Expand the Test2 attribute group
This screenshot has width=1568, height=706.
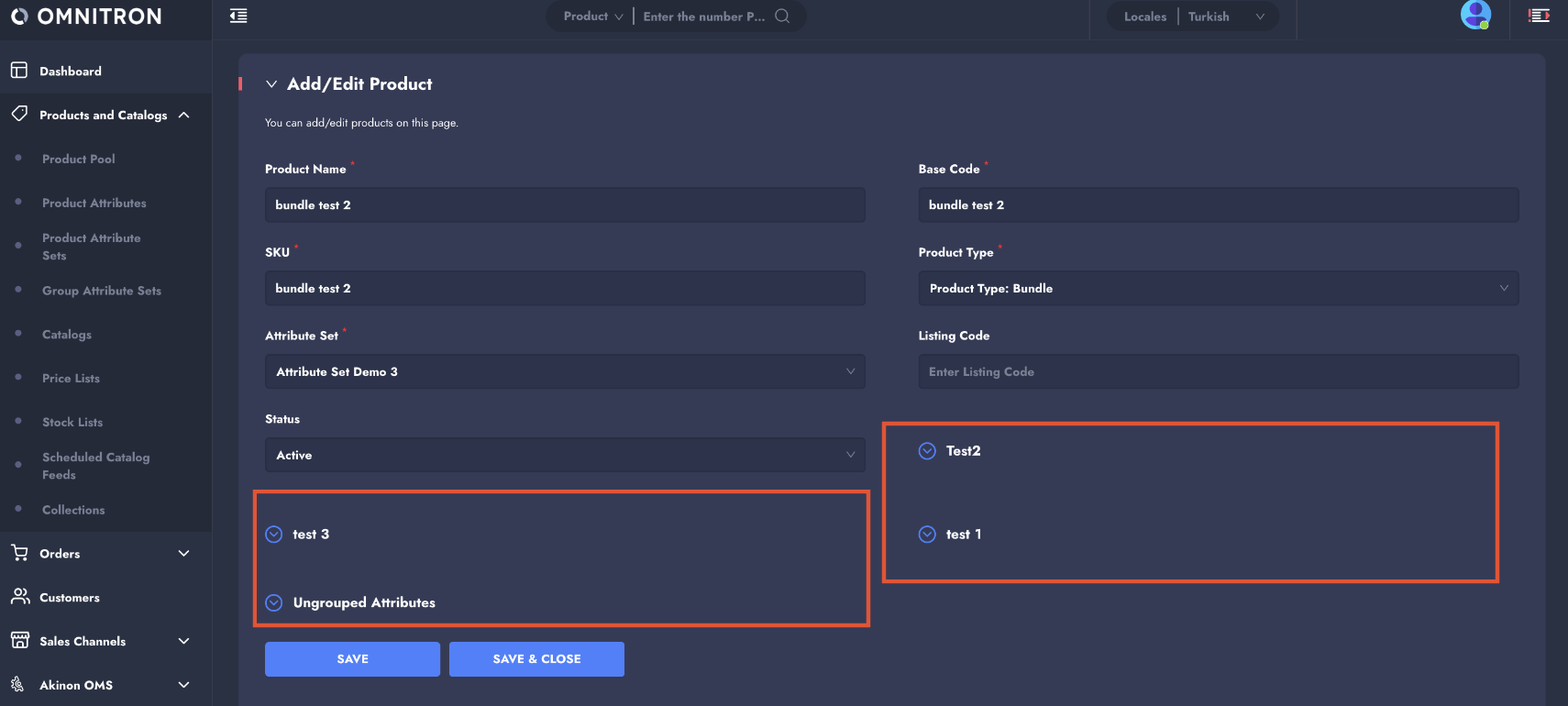point(927,451)
